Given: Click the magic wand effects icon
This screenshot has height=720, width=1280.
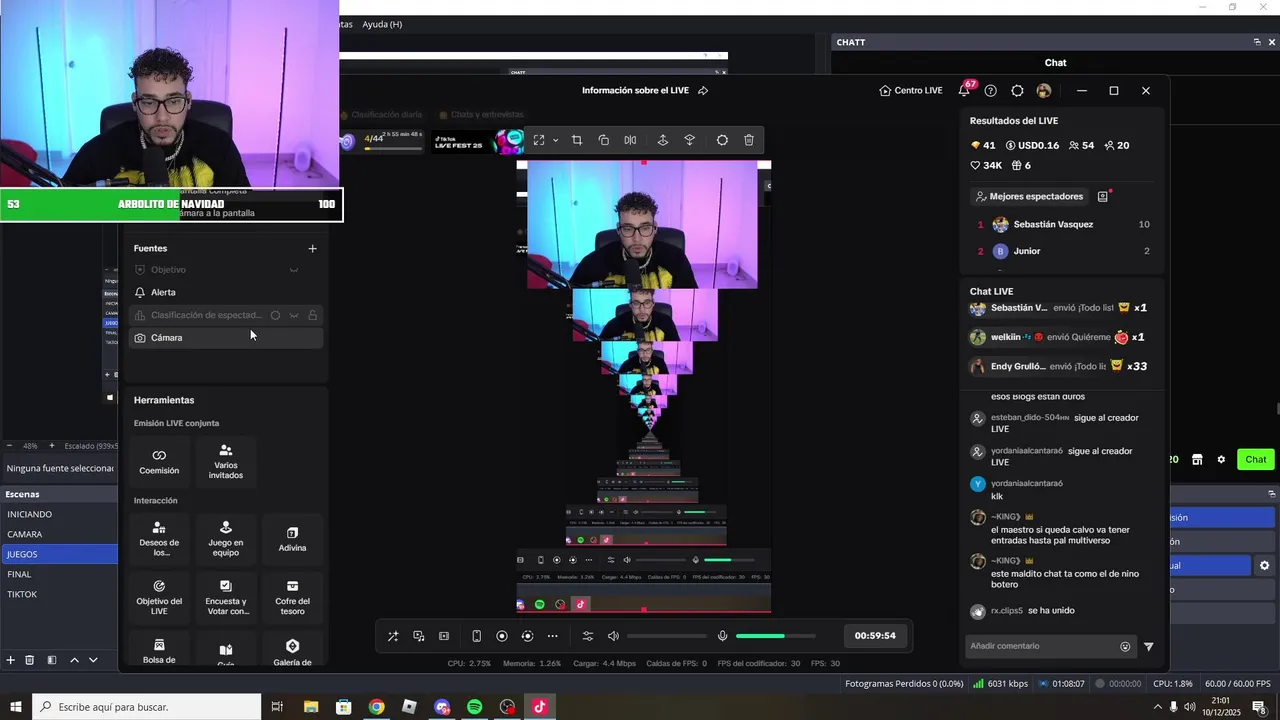Looking at the screenshot, I should [x=393, y=636].
